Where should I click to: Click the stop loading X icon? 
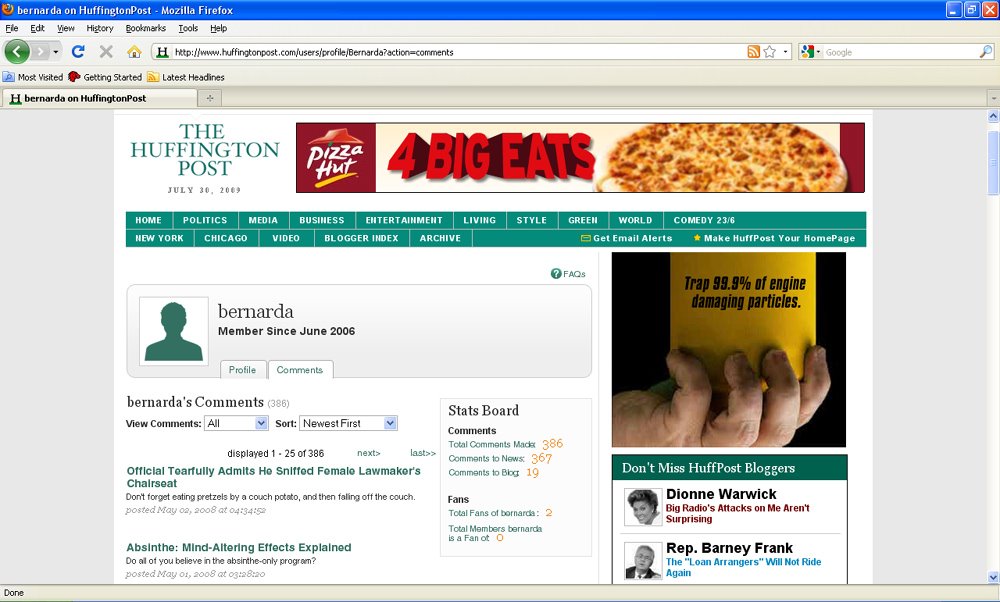tap(107, 52)
